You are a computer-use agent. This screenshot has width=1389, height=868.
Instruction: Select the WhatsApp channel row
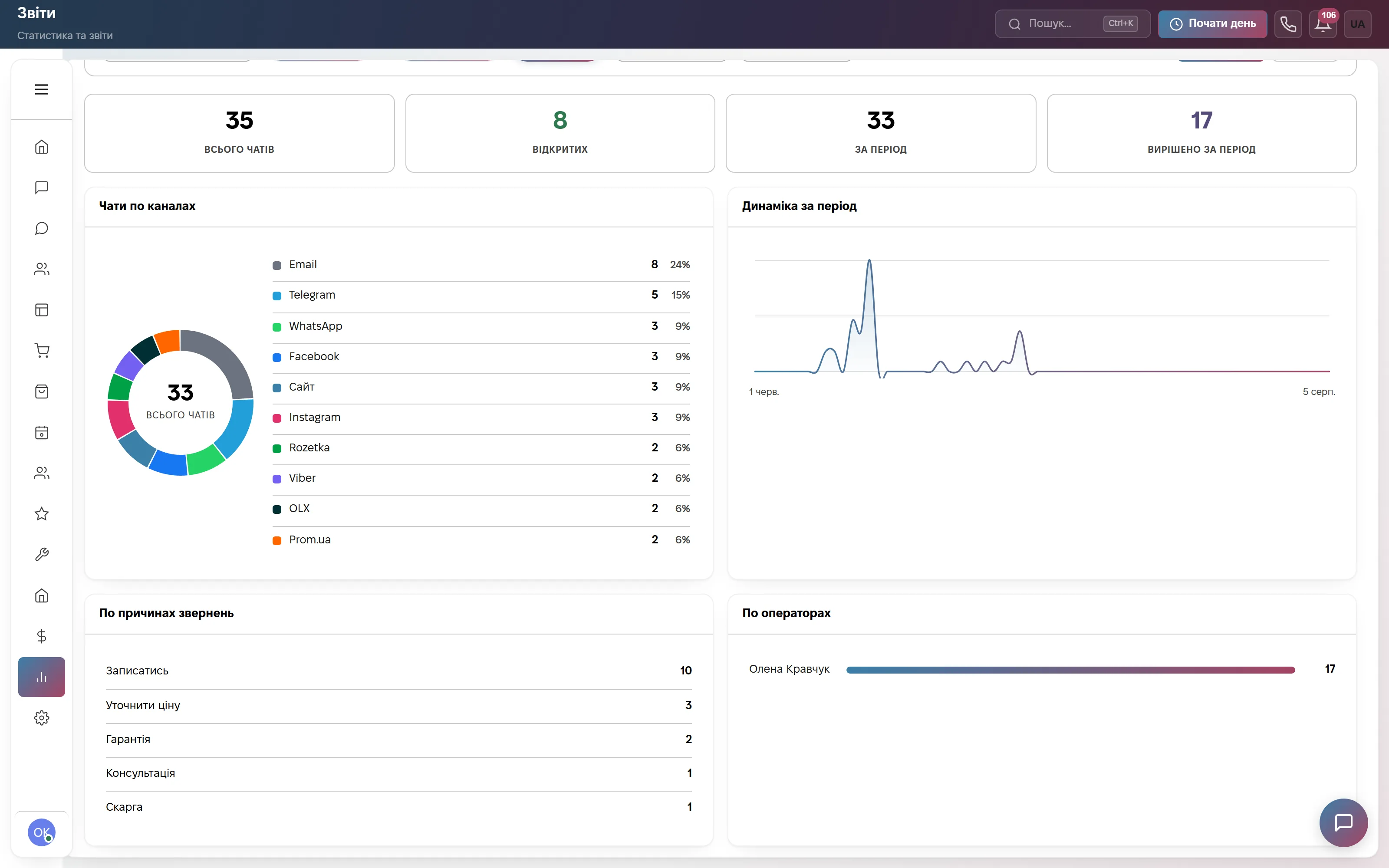(x=481, y=326)
